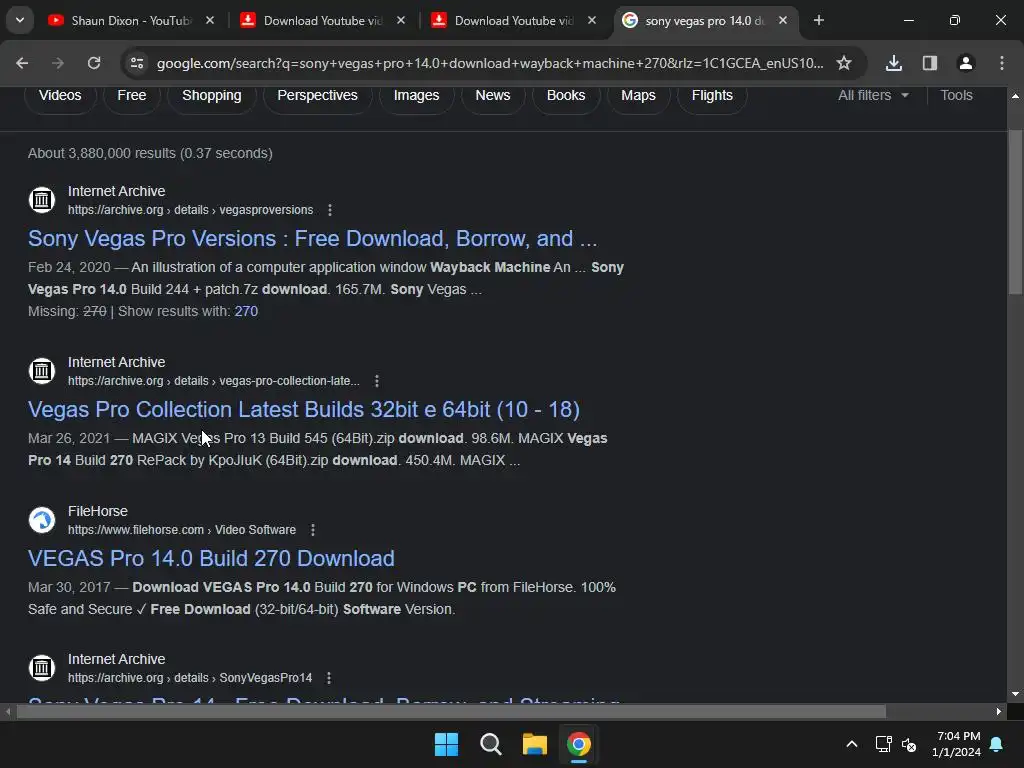Image resolution: width=1024 pixels, height=768 pixels.
Task: Open the tab search dropdown arrow
Action: coord(20,20)
